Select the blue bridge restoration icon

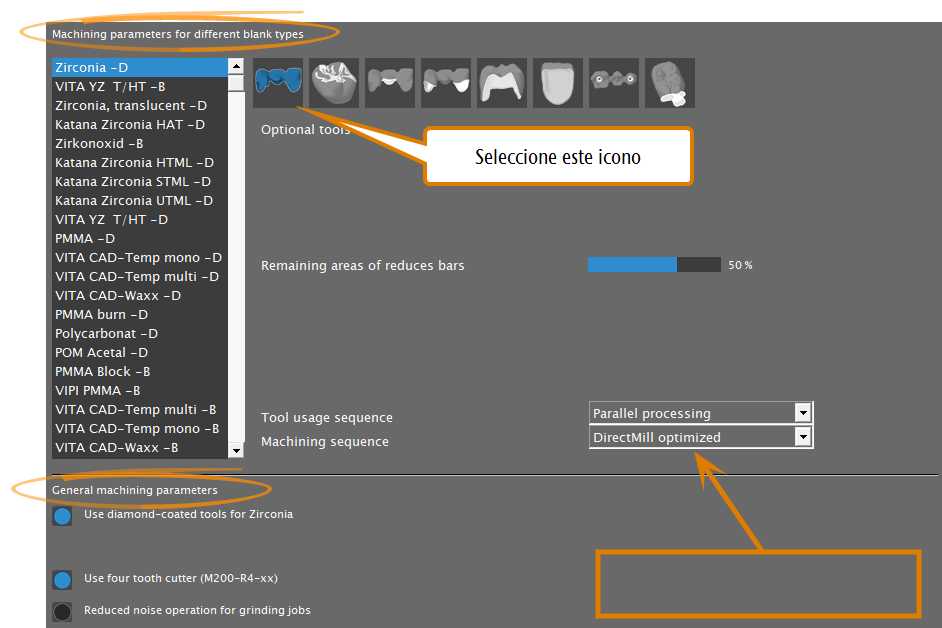click(x=278, y=83)
